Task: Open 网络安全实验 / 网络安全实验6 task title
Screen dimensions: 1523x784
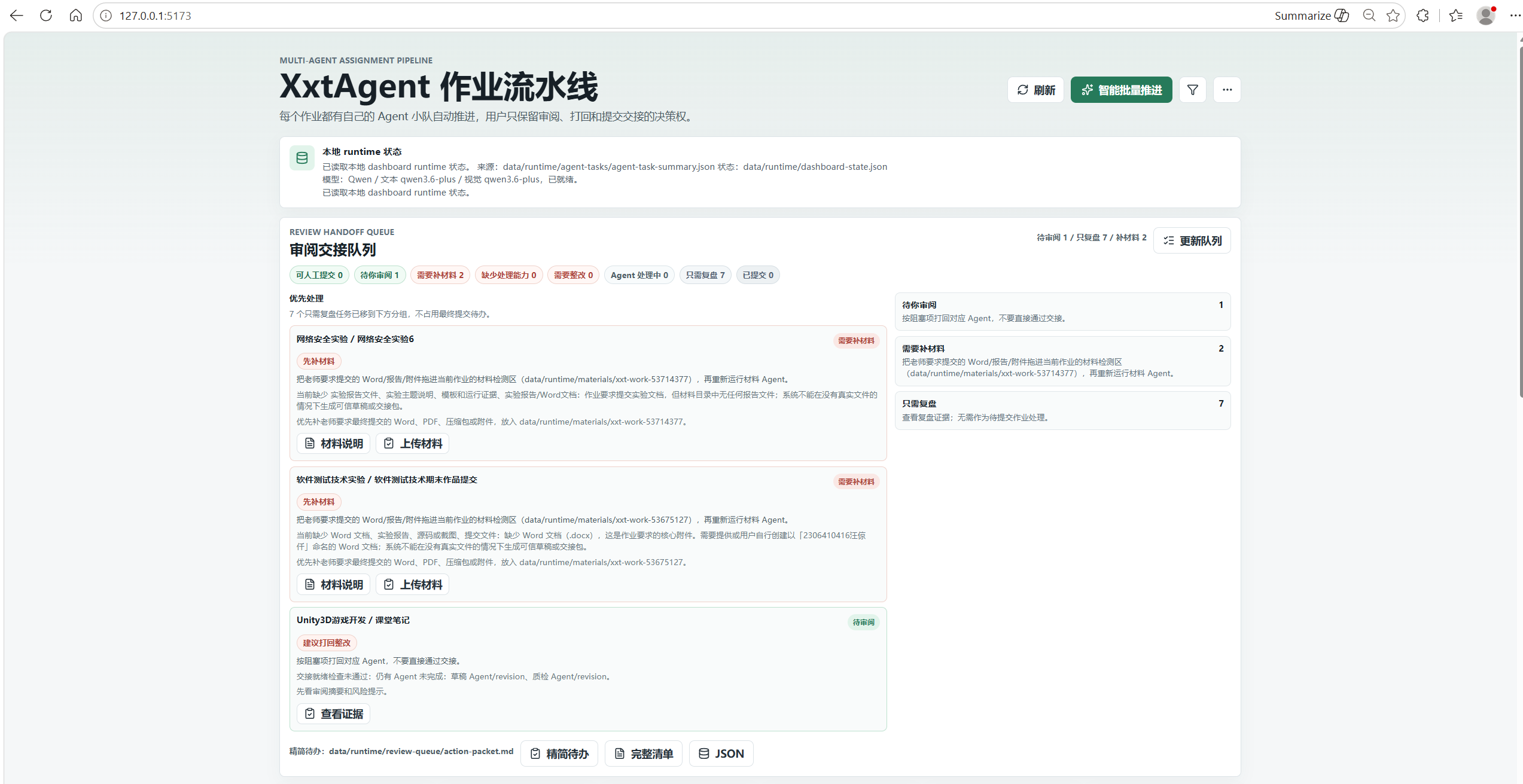Action: (x=355, y=339)
